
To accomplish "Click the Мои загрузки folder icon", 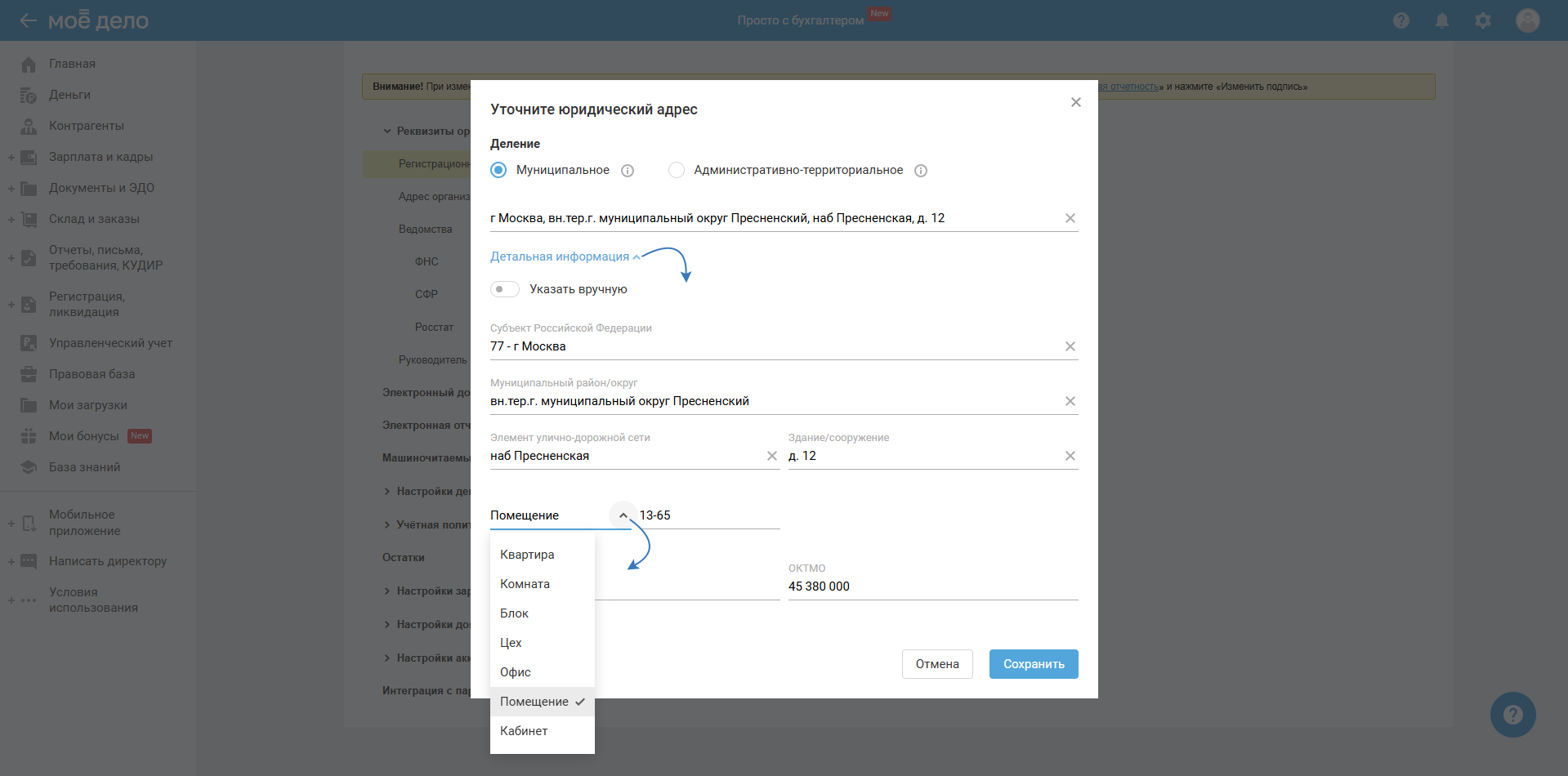I will [x=29, y=405].
